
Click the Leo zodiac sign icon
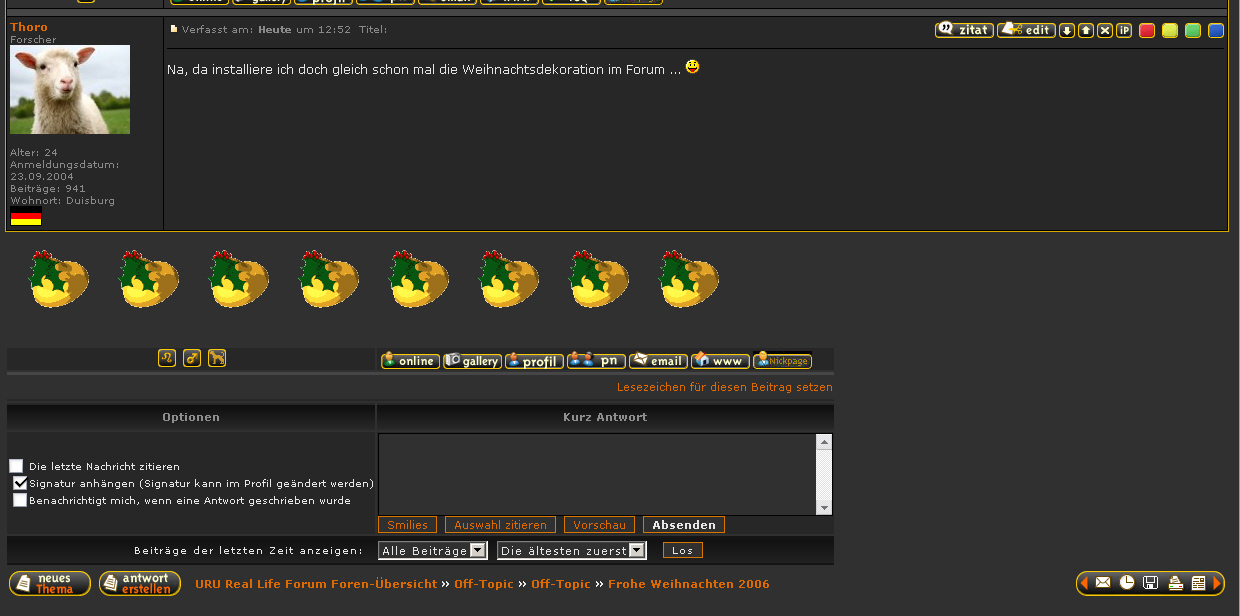(167, 358)
